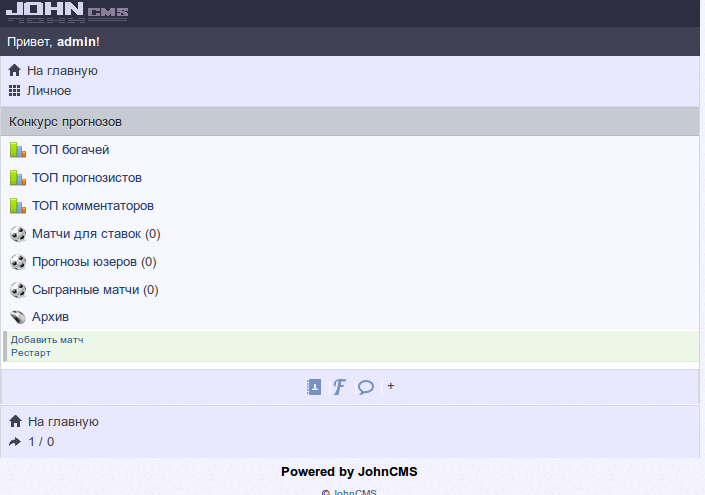705x495 pixels.
Task: Click the grid icon next to Личное
Action: coord(14,91)
